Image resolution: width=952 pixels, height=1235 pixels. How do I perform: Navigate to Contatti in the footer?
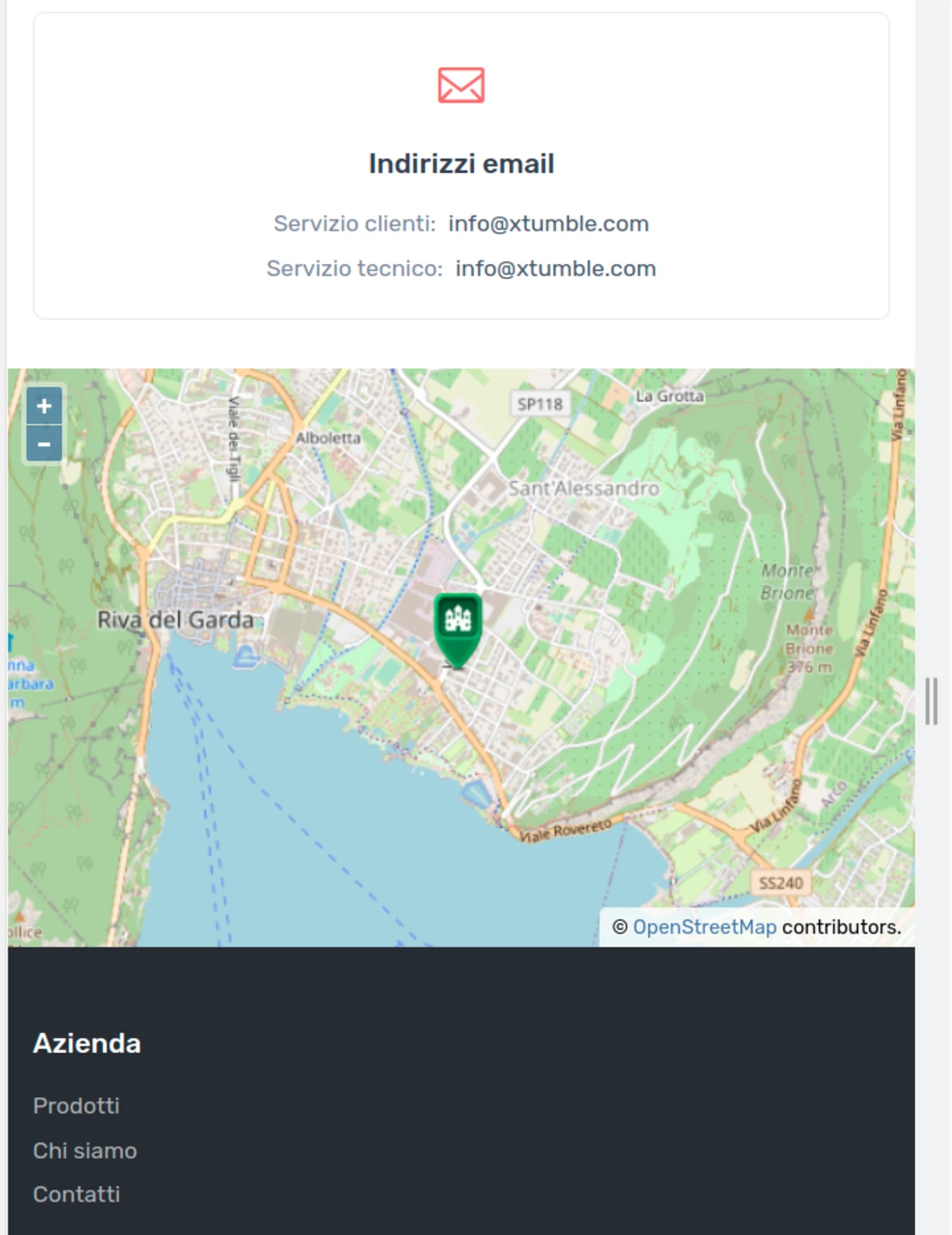pyautogui.click(x=76, y=1194)
